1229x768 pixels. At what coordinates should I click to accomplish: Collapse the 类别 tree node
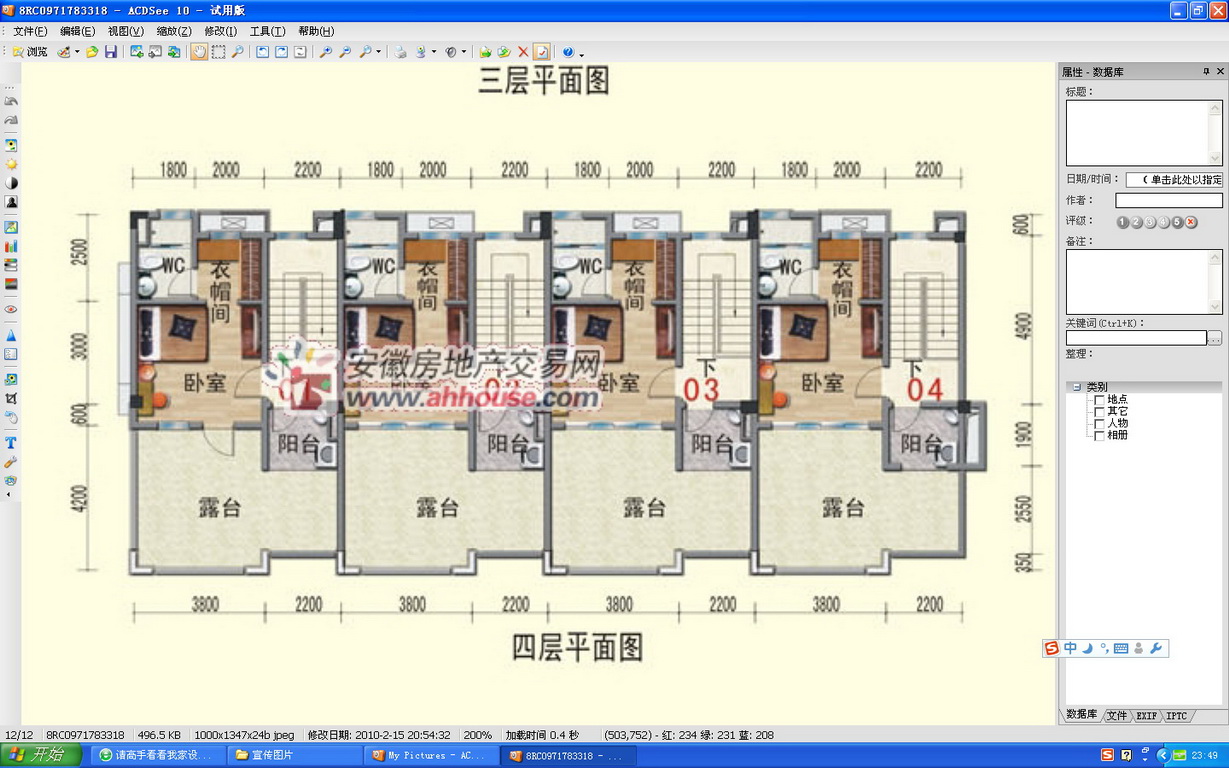point(1077,387)
